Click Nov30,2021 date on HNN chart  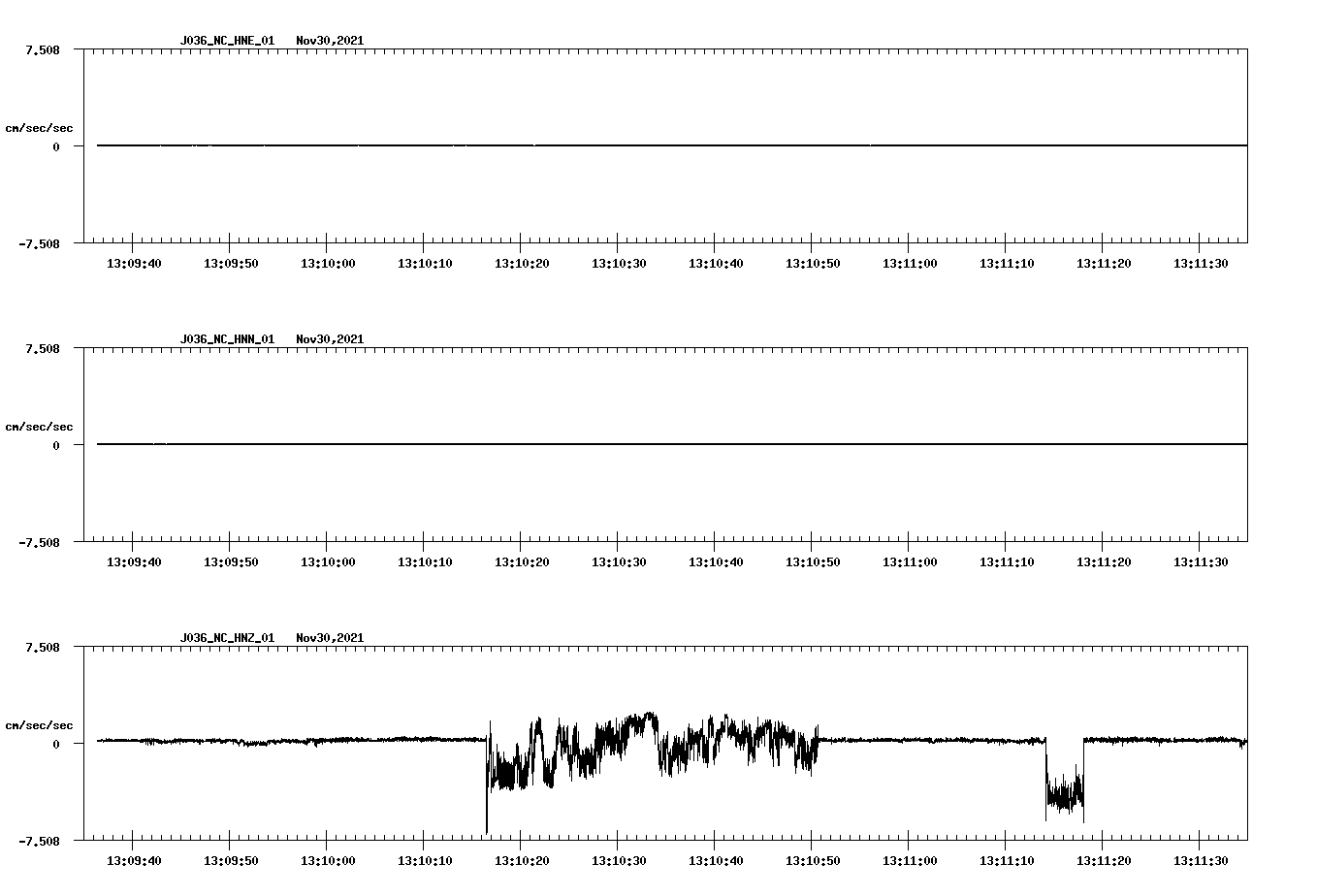pos(330,339)
